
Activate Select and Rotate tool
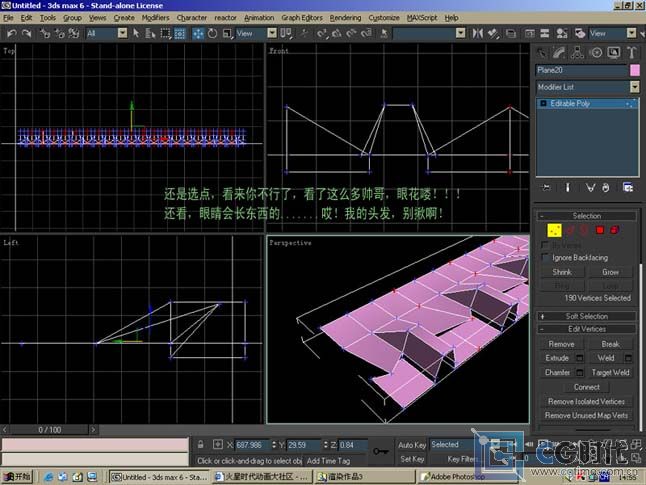pos(213,33)
